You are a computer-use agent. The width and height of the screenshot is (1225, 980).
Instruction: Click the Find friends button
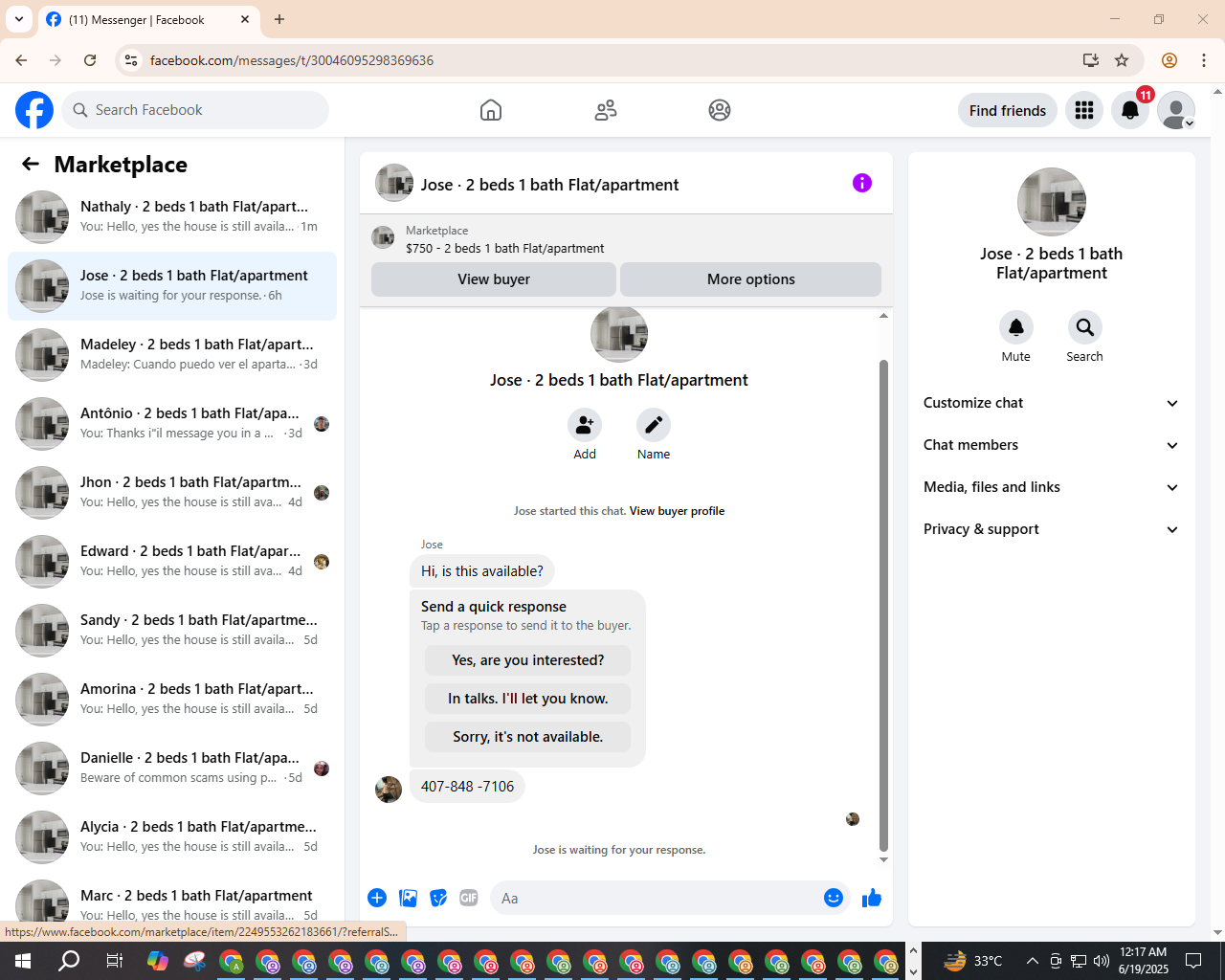click(x=1008, y=110)
